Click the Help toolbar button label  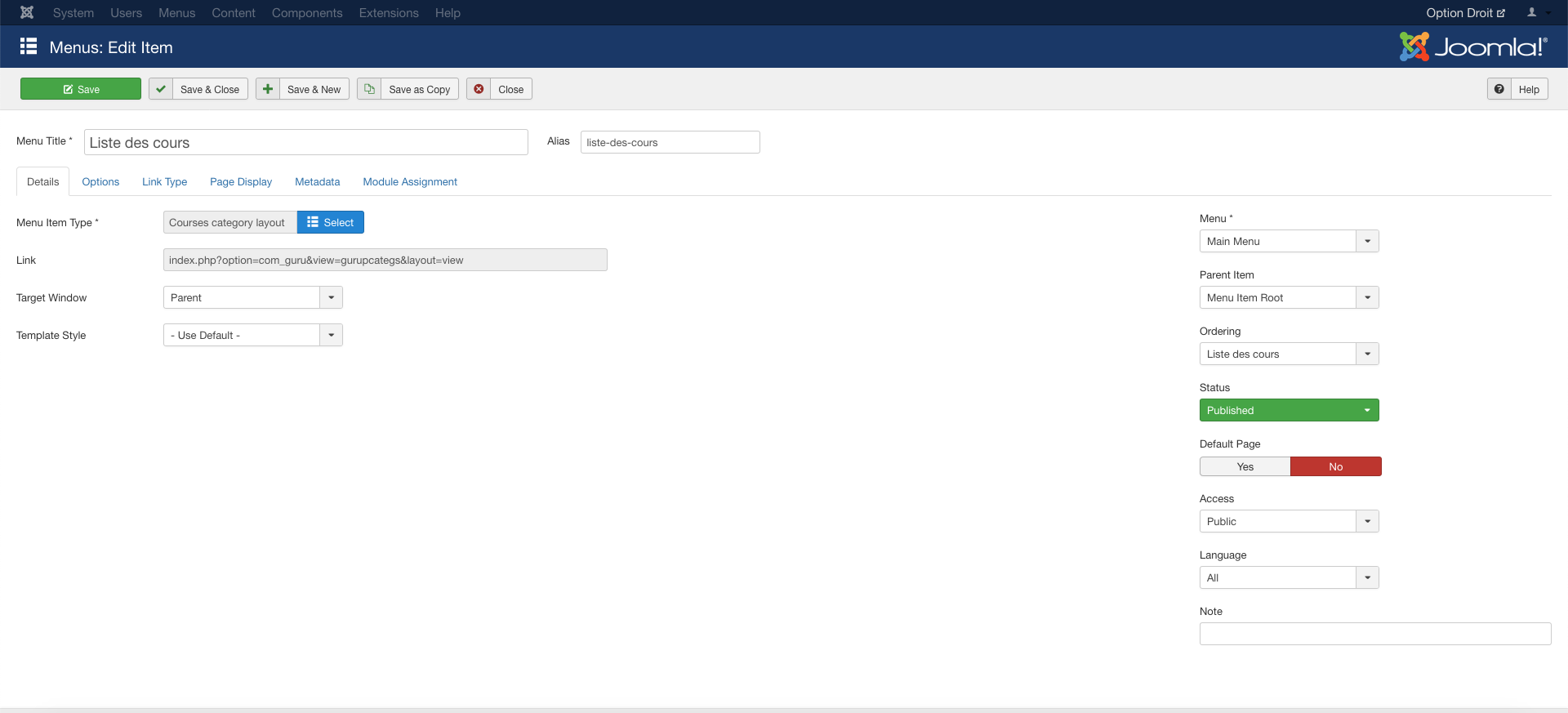pos(1529,90)
